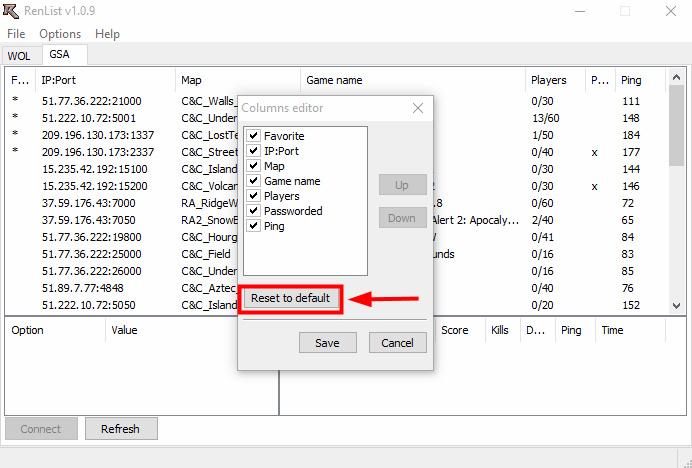
Task: Click the Option column header
Action: tap(55, 330)
